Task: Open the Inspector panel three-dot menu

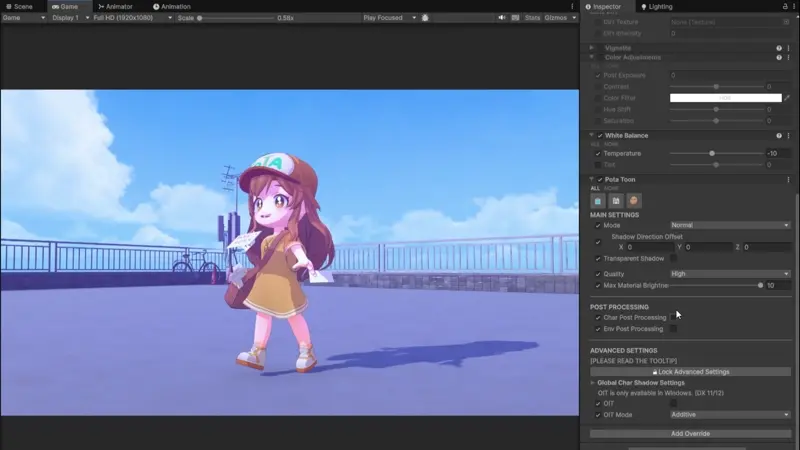Action: [794, 7]
